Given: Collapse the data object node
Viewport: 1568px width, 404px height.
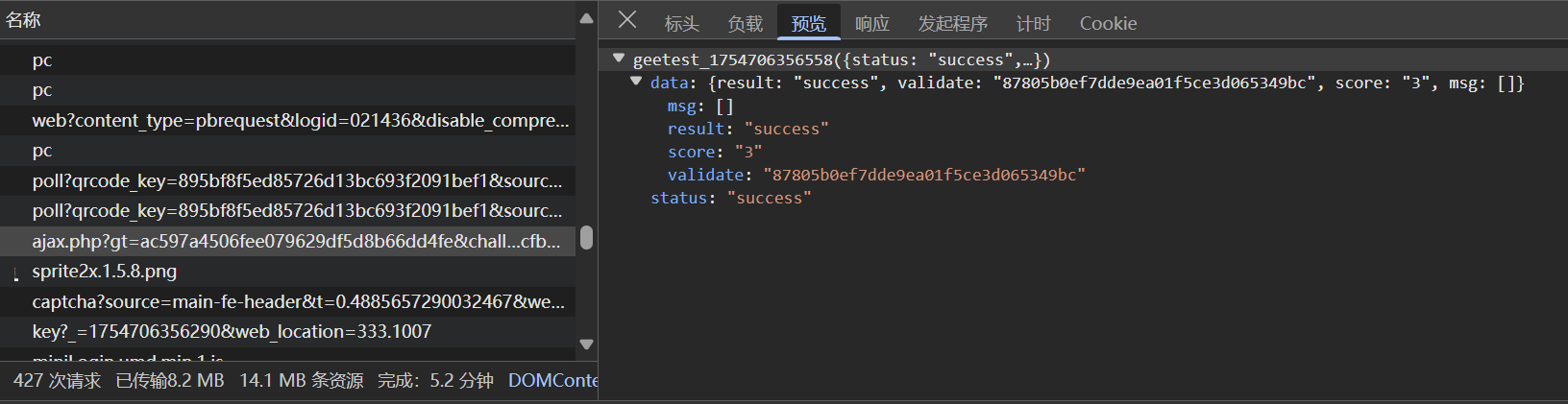Looking at the screenshot, I should click(x=636, y=83).
